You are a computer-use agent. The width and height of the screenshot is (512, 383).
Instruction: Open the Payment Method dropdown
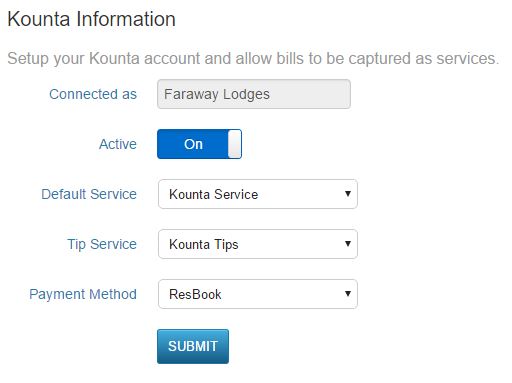258,294
